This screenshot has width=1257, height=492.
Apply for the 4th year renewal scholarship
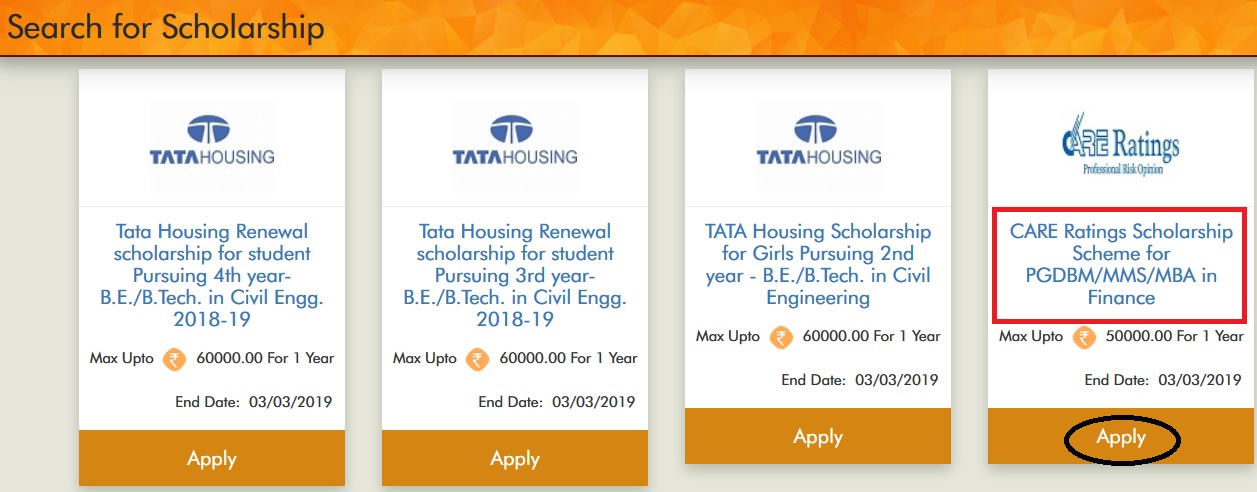click(212, 459)
